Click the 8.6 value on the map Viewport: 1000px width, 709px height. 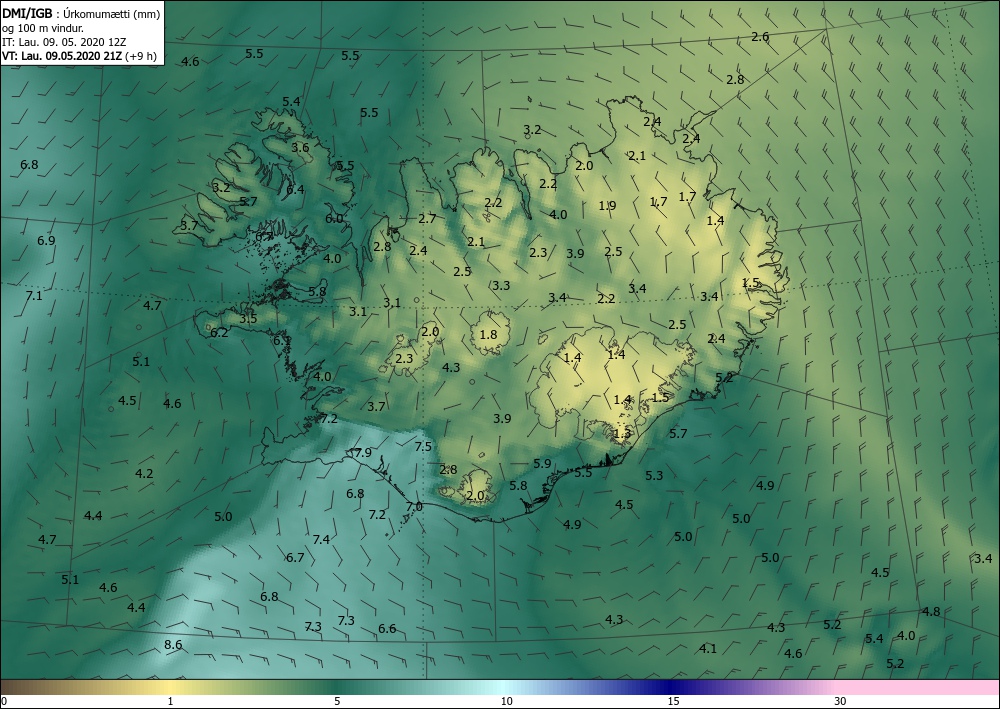point(173,645)
